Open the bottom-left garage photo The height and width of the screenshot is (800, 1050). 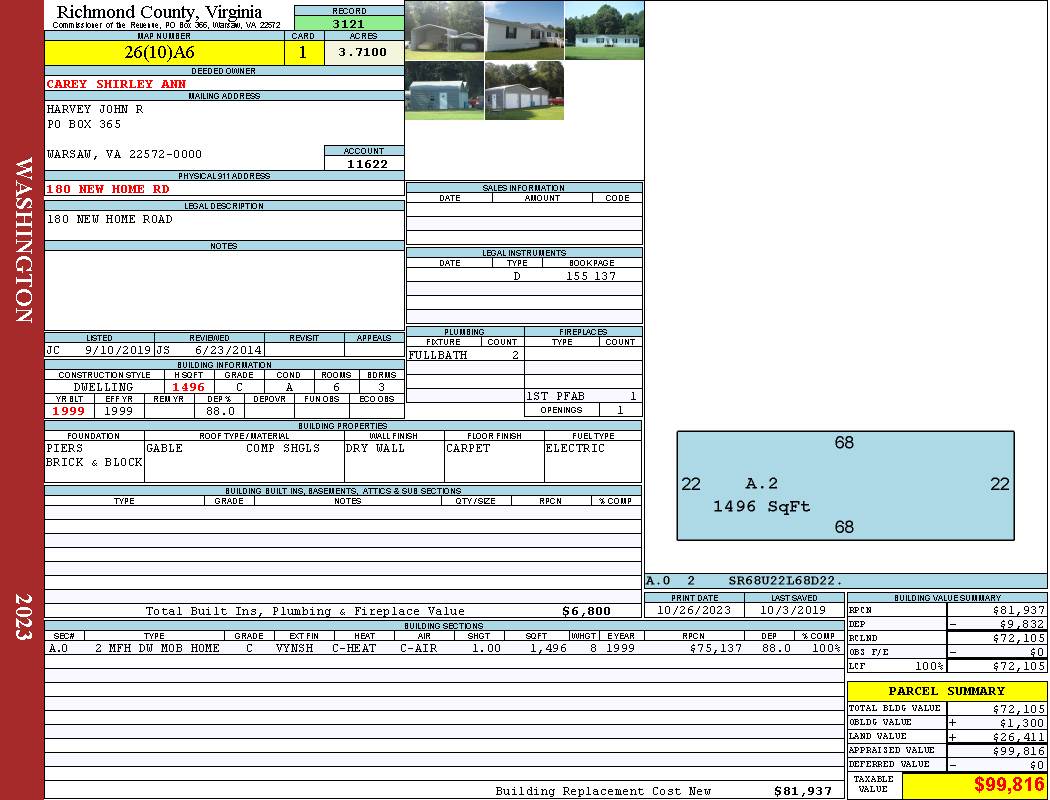445,91
